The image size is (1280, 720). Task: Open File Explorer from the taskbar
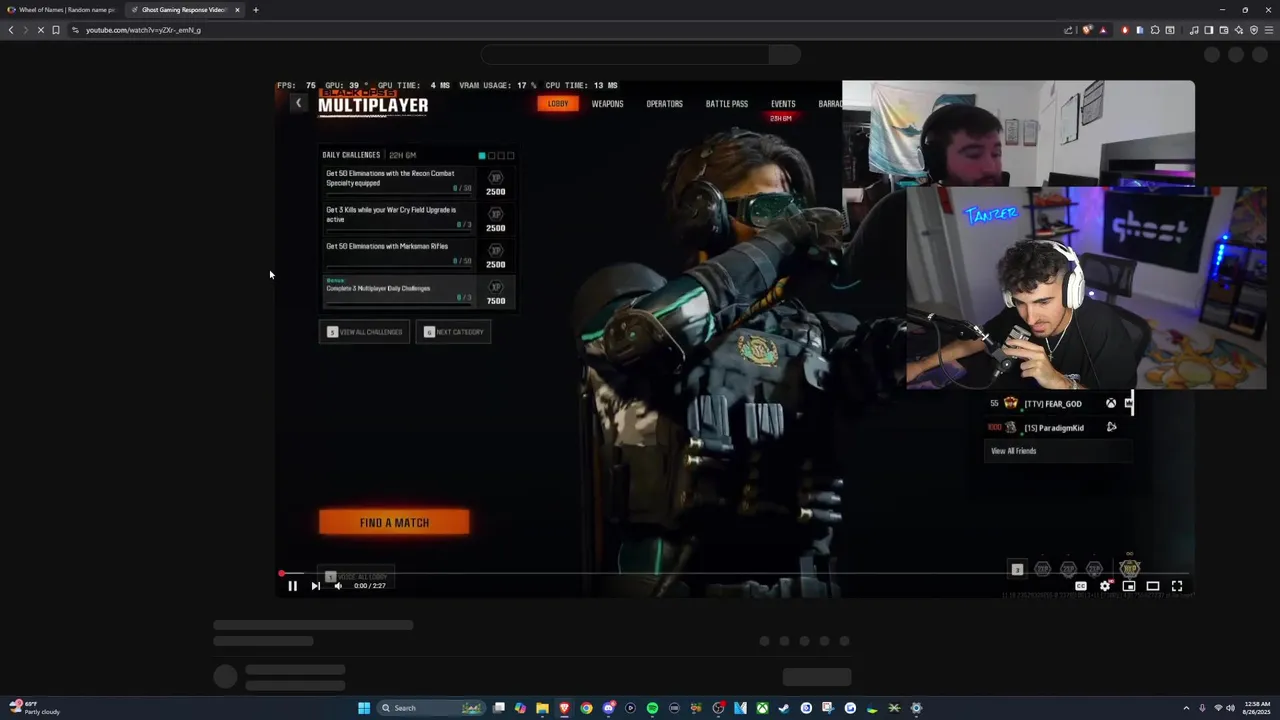point(542,708)
